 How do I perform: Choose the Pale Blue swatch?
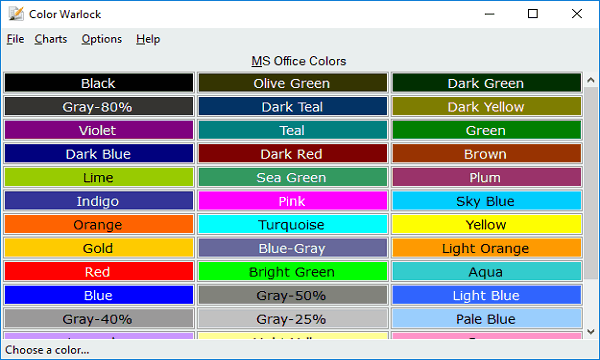click(486, 319)
